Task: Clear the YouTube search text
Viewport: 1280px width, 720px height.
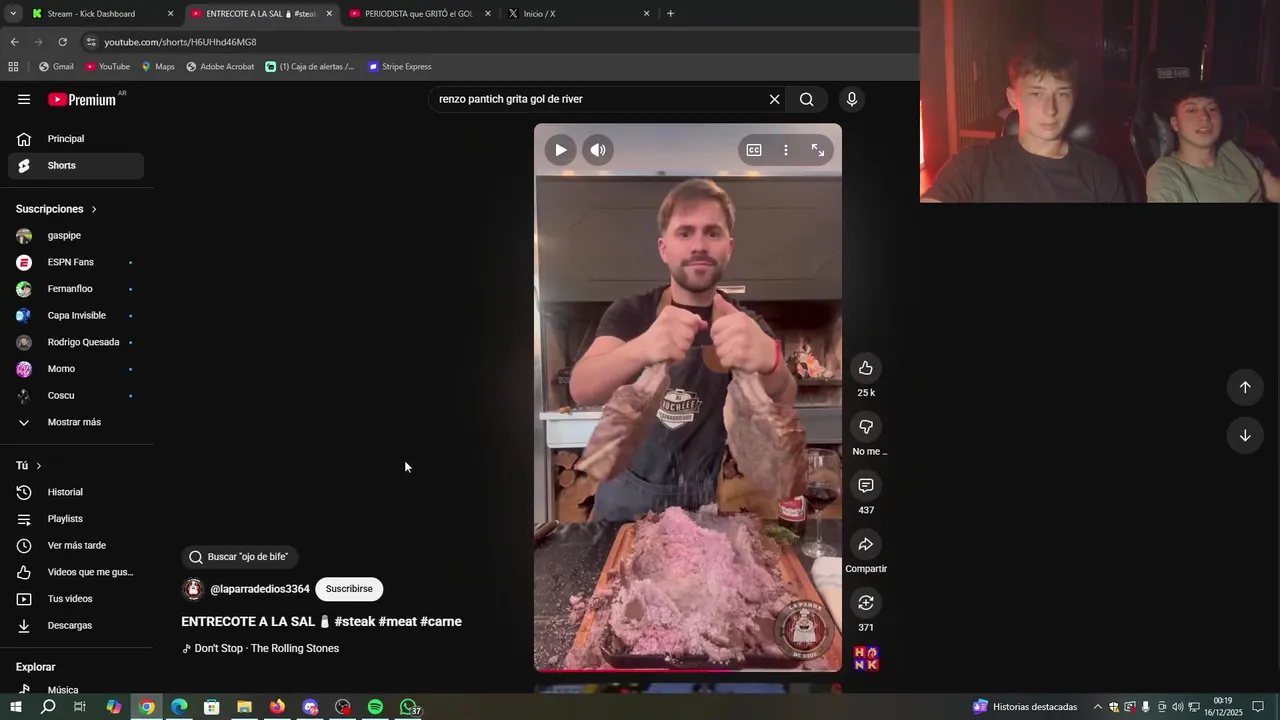Action: click(774, 99)
